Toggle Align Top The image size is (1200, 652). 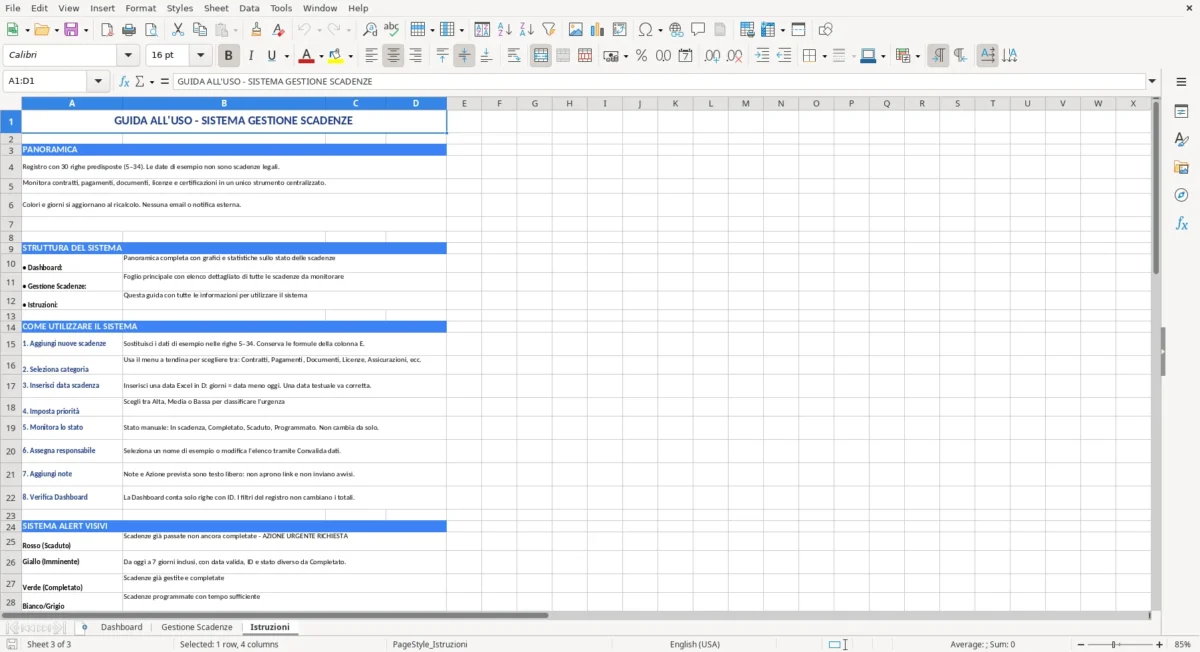point(442,56)
